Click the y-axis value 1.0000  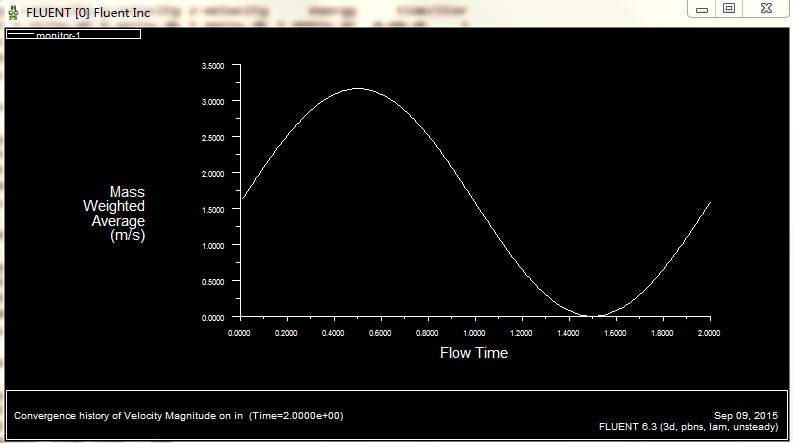coord(213,246)
